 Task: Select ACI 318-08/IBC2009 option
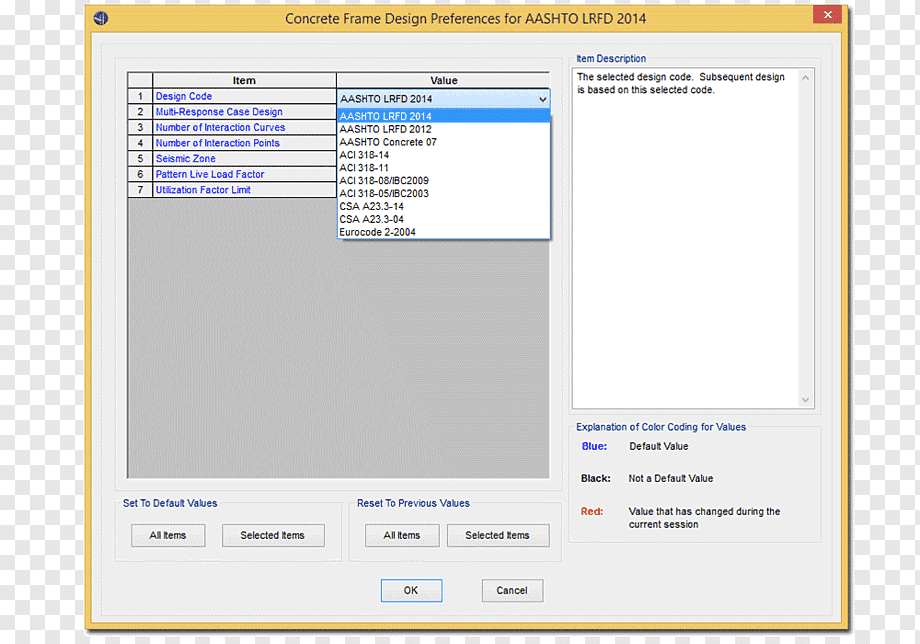444,181
